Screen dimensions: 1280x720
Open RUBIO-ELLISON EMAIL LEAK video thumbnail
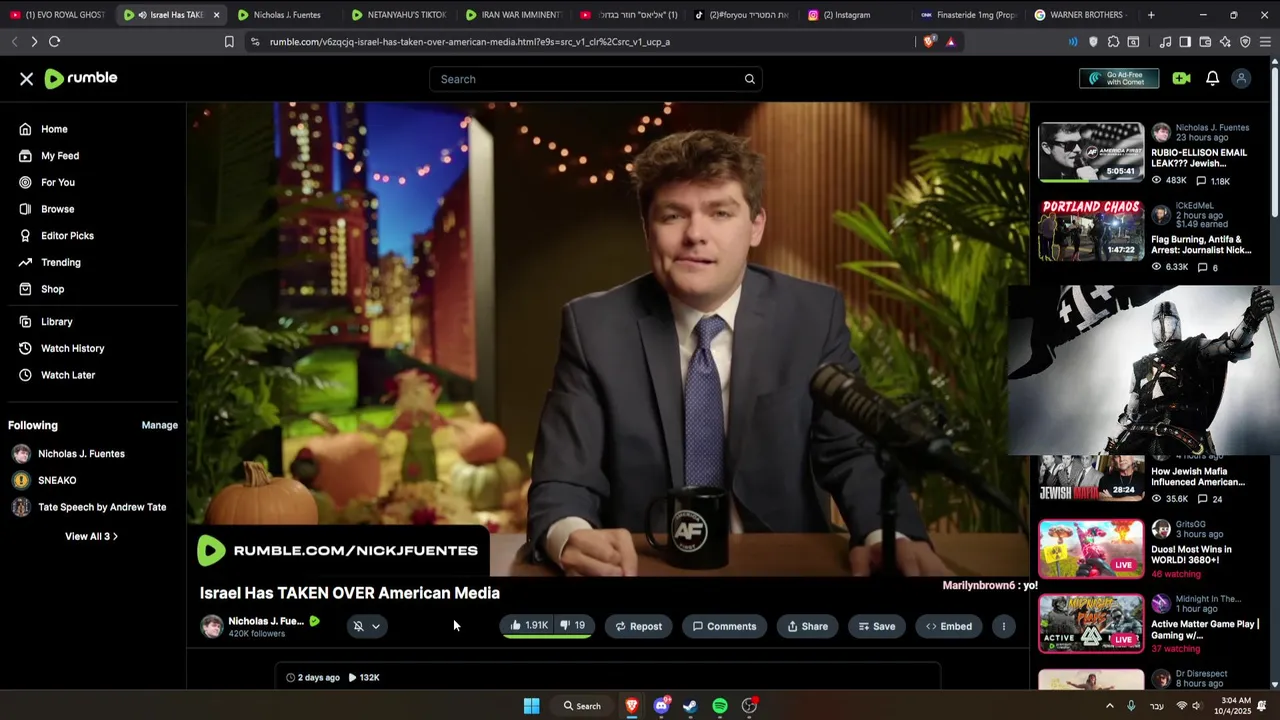(1091, 152)
